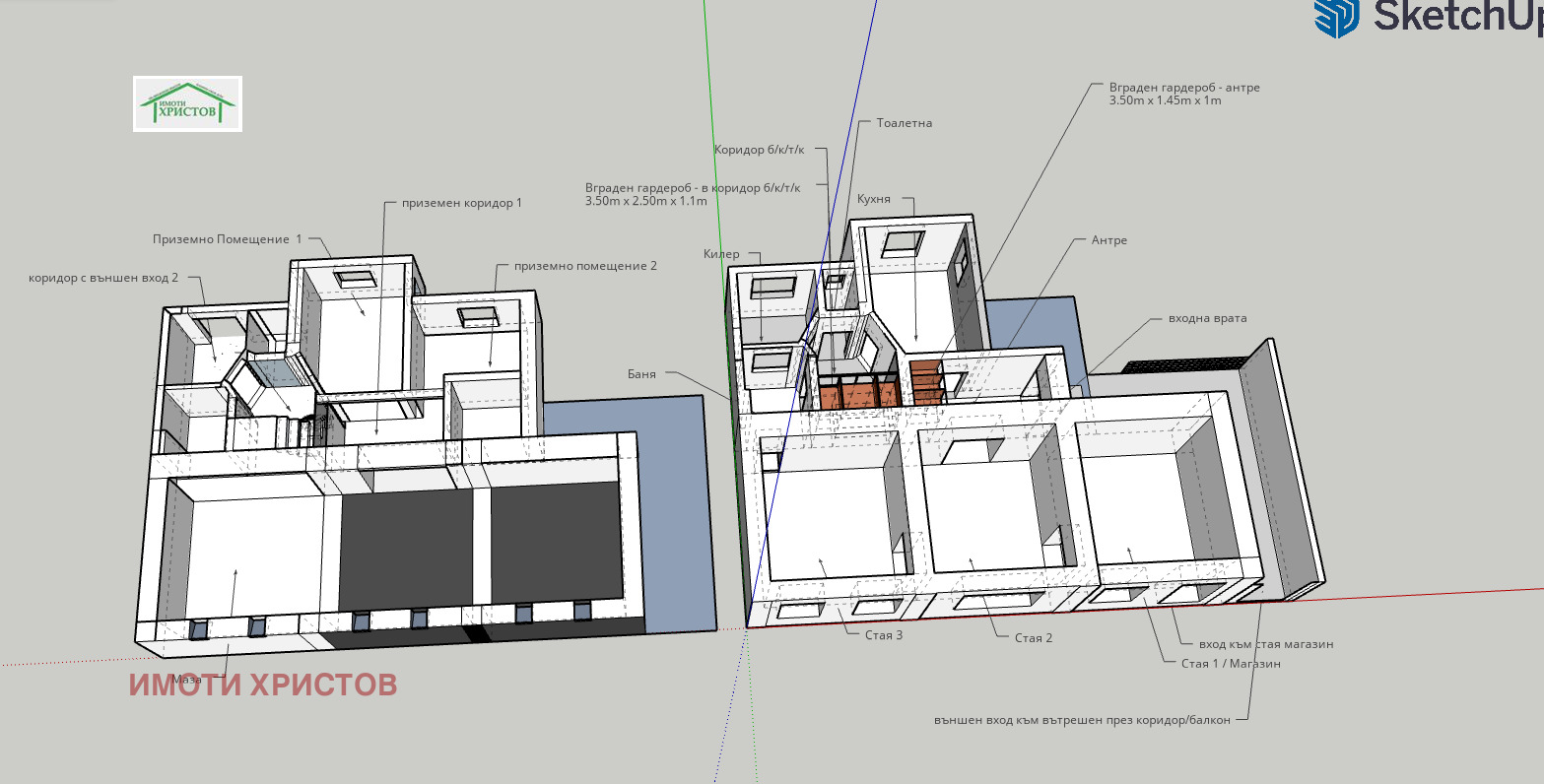Select the 'Стая 2' label
The image size is (1544, 784).
point(1034,638)
